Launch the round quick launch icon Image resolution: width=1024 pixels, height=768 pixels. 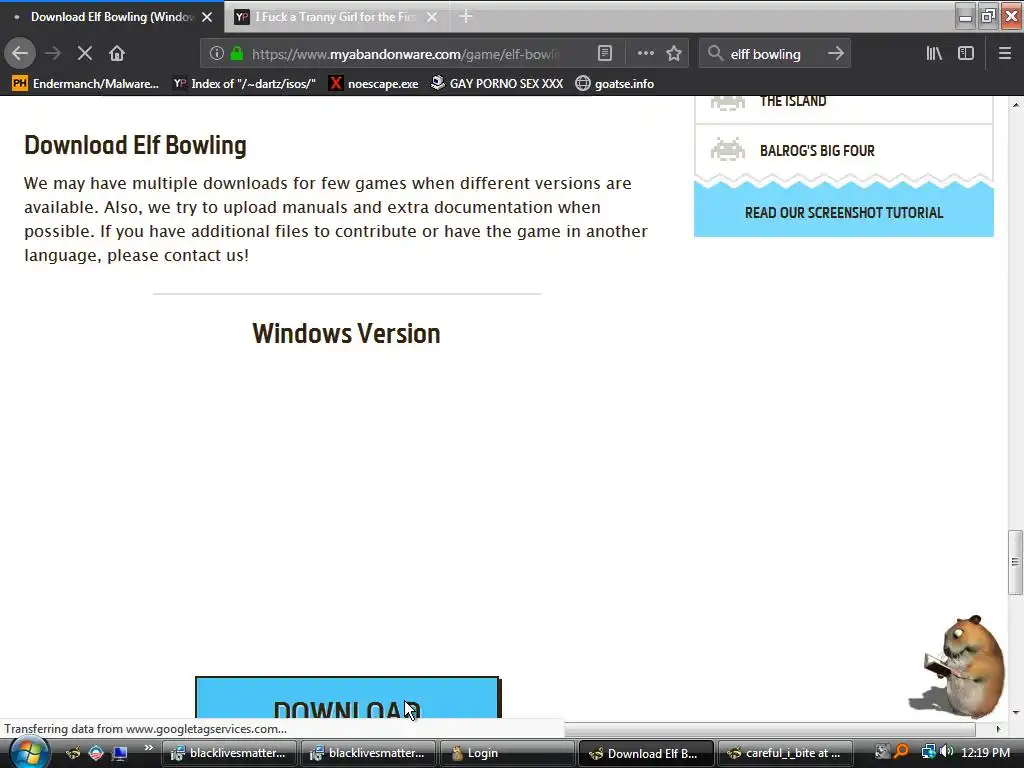[x=96, y=753]
